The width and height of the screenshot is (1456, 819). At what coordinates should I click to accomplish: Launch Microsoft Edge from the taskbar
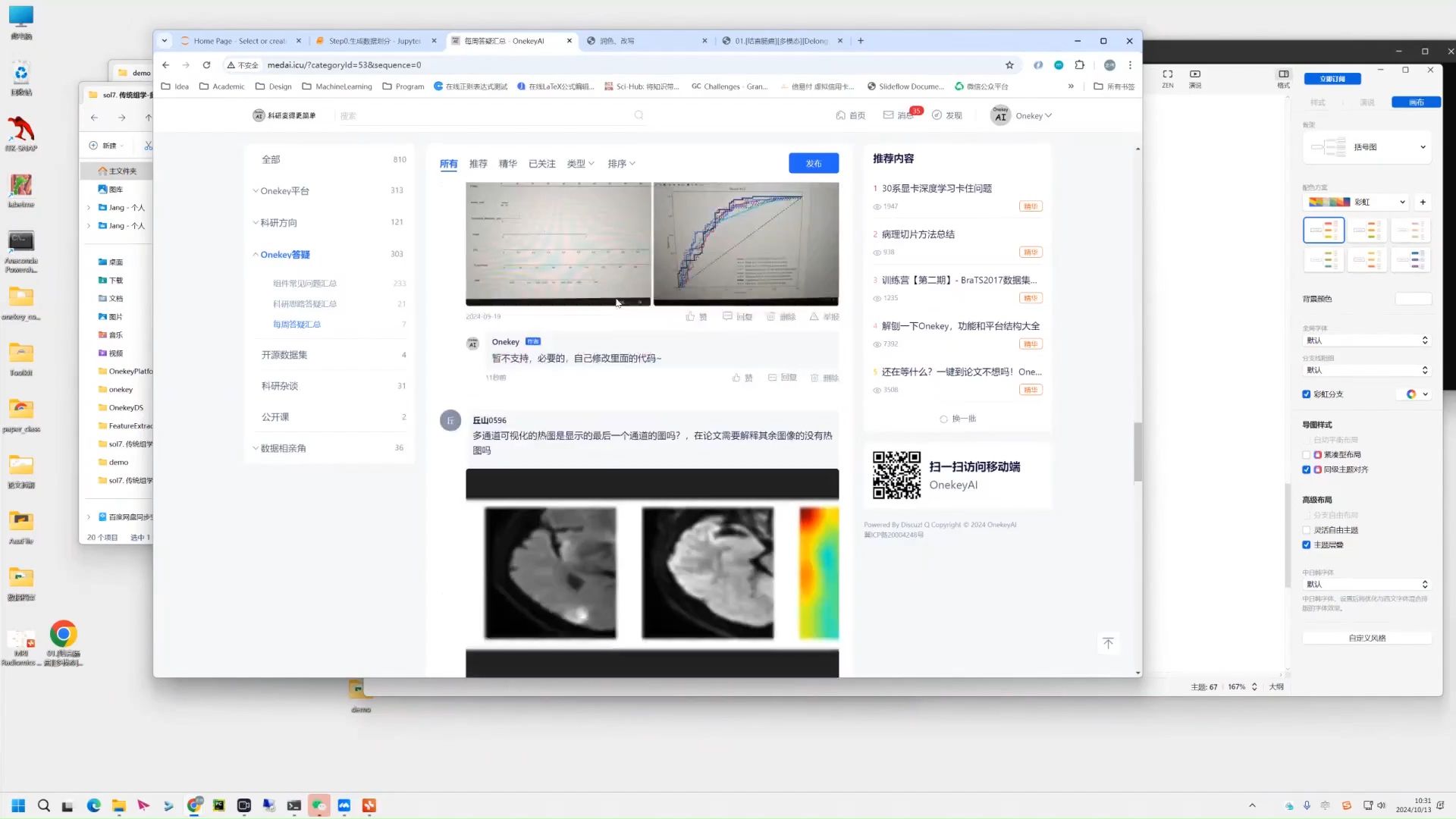(93, 805)
